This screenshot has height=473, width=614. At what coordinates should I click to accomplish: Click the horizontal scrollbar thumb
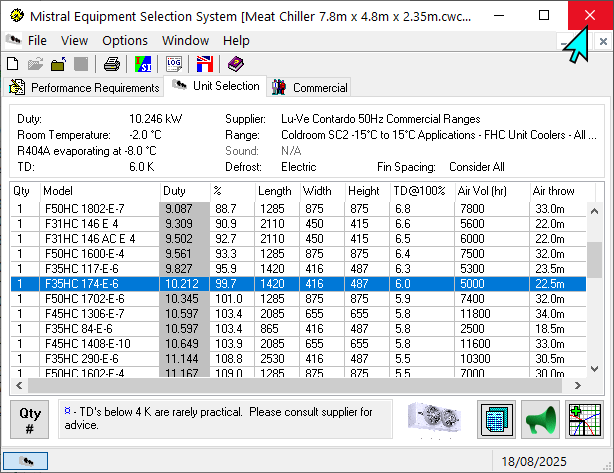tap(294, 385)
